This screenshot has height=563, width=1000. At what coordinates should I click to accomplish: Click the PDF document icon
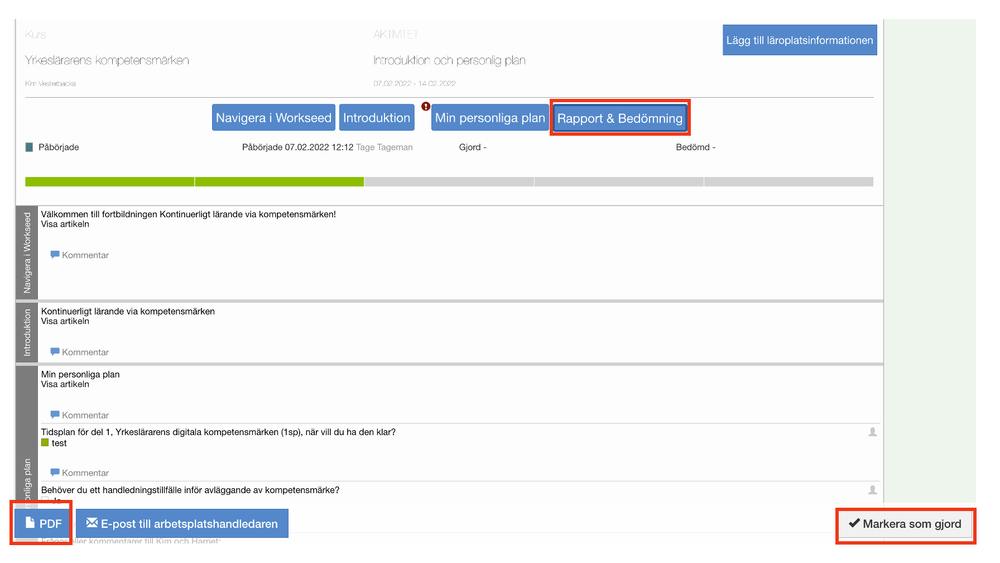pyautogui.click(x=29, y=523)
